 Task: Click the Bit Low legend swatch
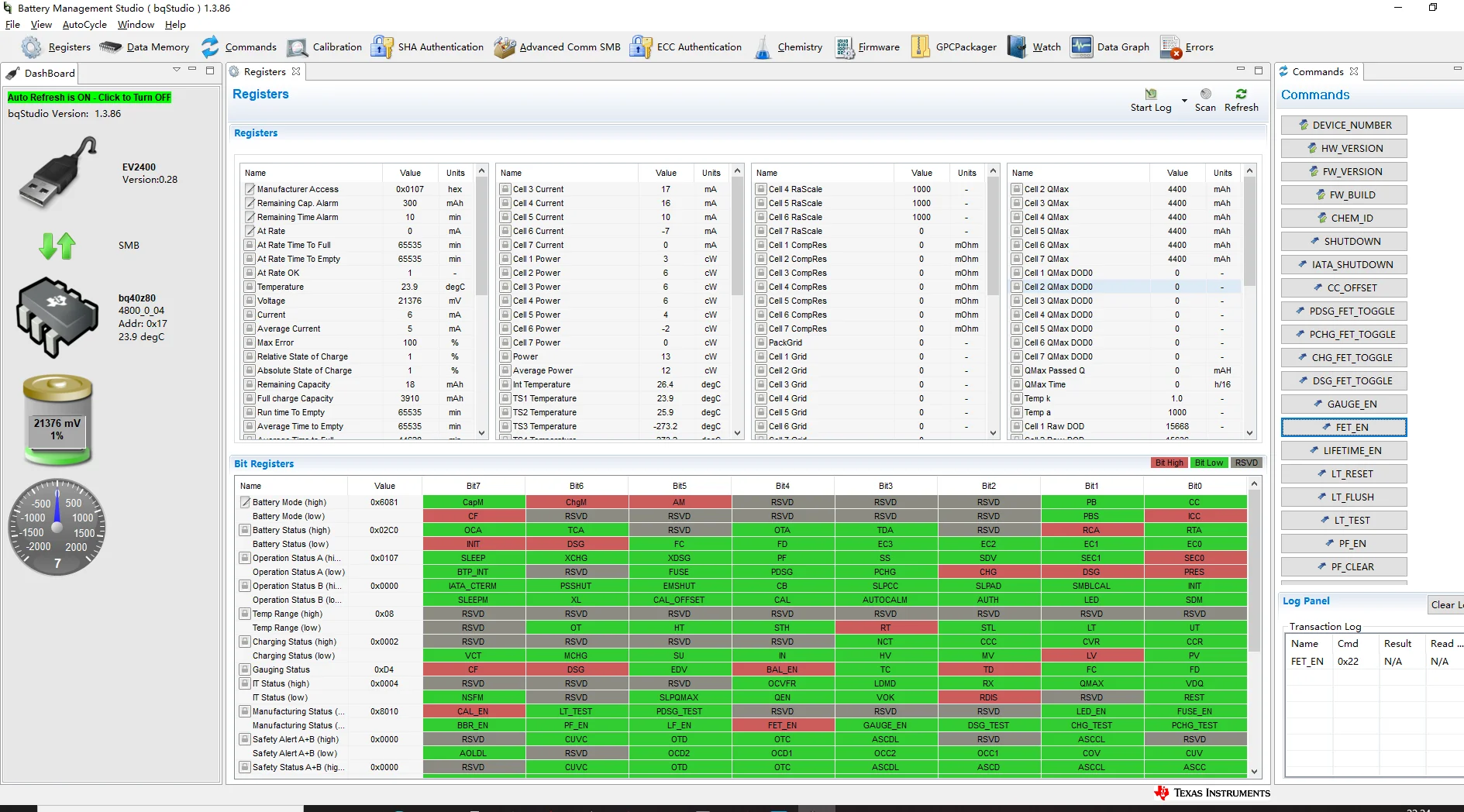coord(1209,463)
